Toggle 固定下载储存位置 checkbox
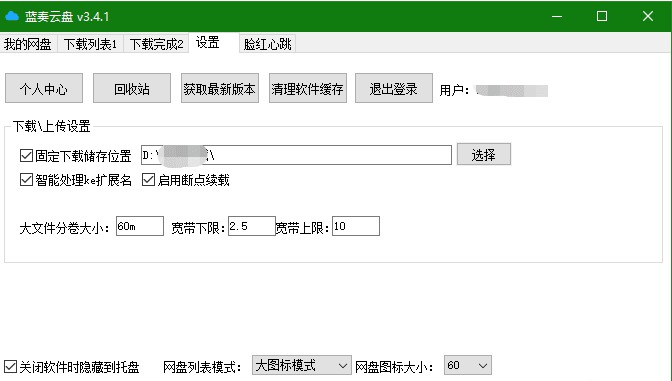 [26, 156]
